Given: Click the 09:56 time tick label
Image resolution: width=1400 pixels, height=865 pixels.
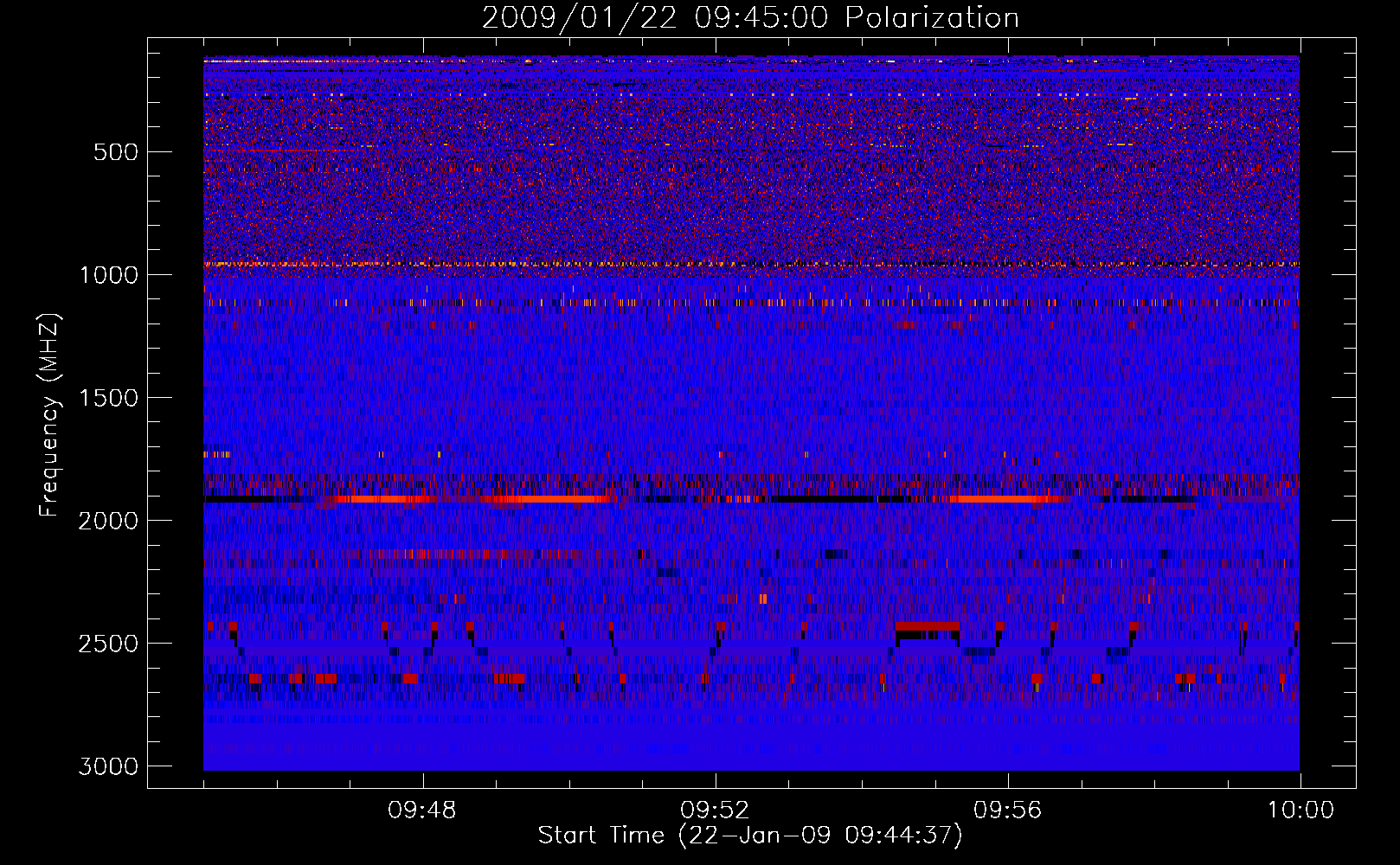Looking at the screenshot, I should (x=1008, y=811).
